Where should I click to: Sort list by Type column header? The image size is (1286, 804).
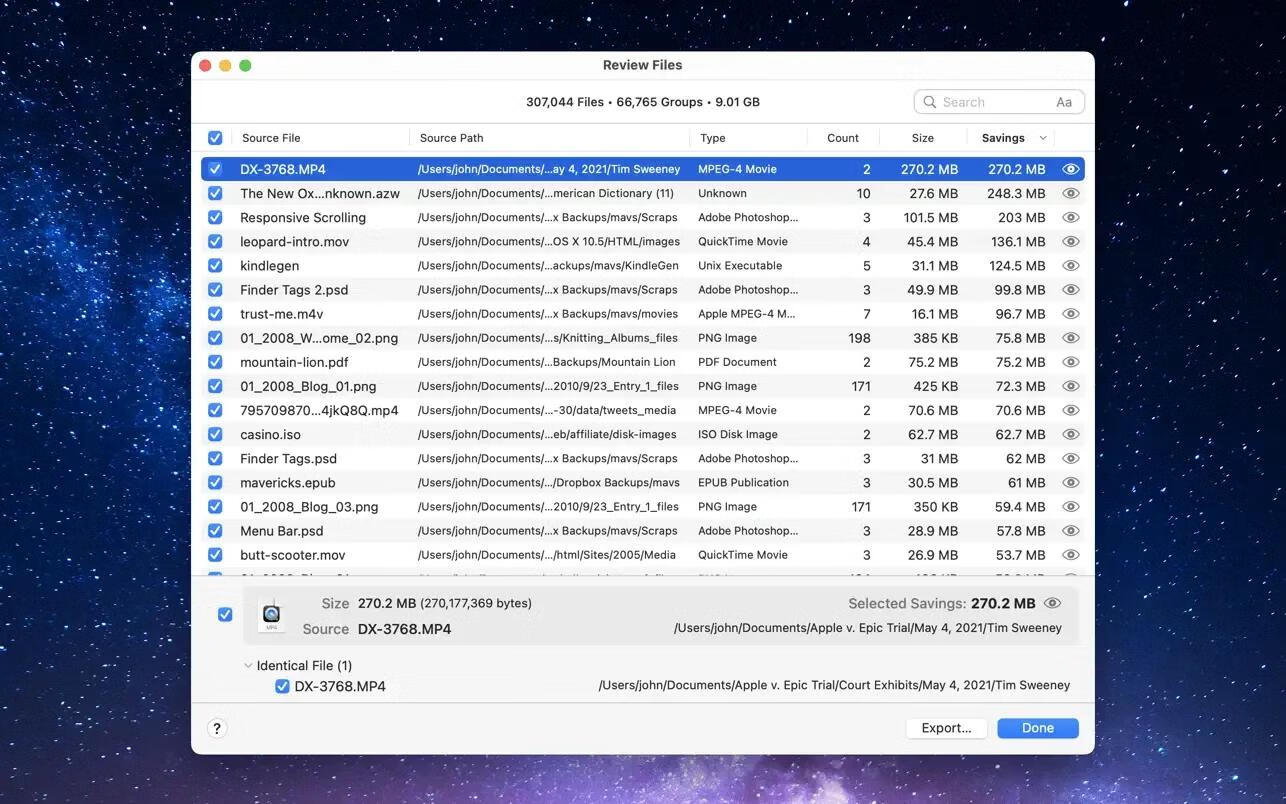point(712,138)
